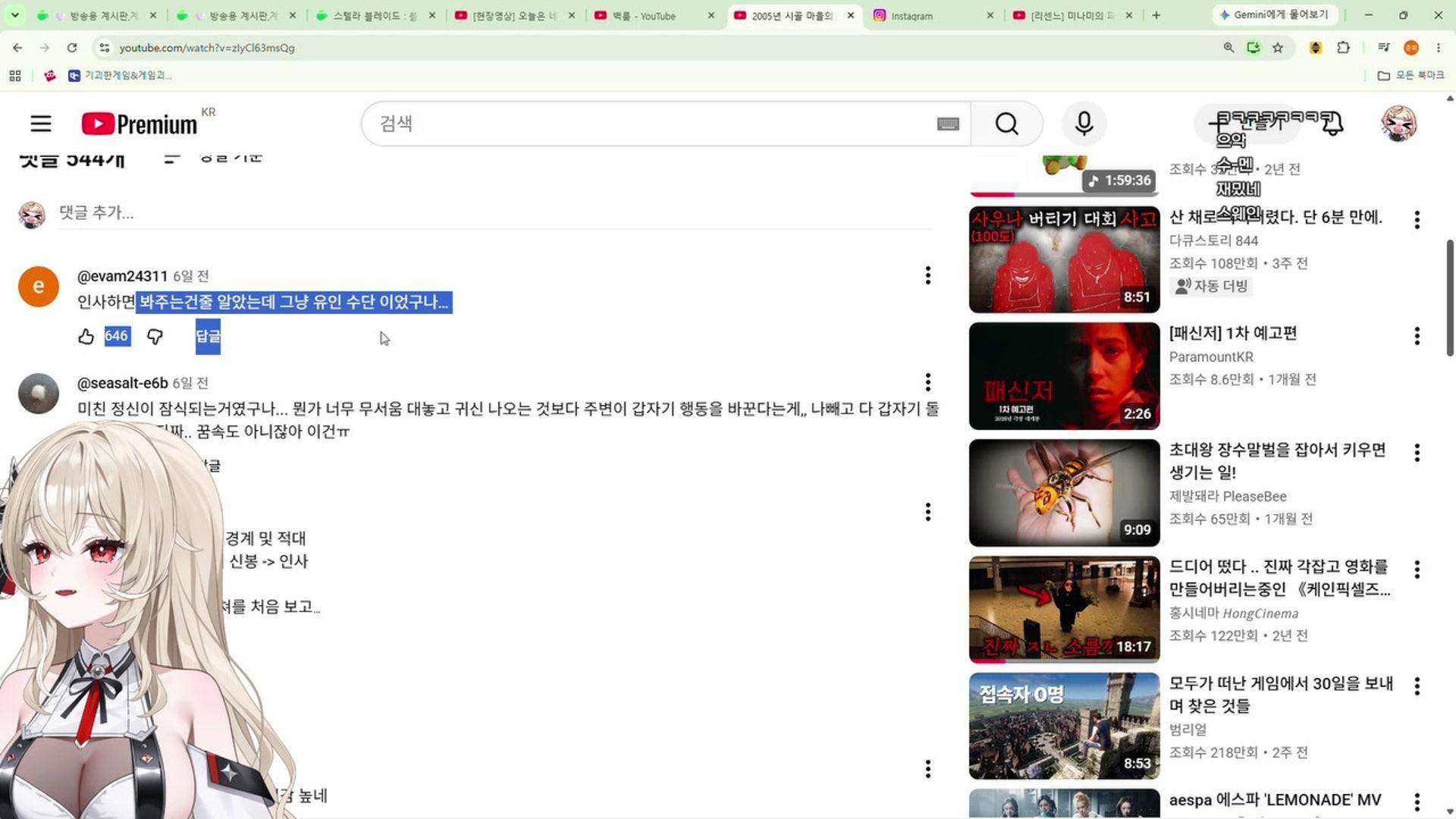This screenshot has height=819, width=1456.
Task: Open @seasalt-e6b channel link
Action: [122, 383]
